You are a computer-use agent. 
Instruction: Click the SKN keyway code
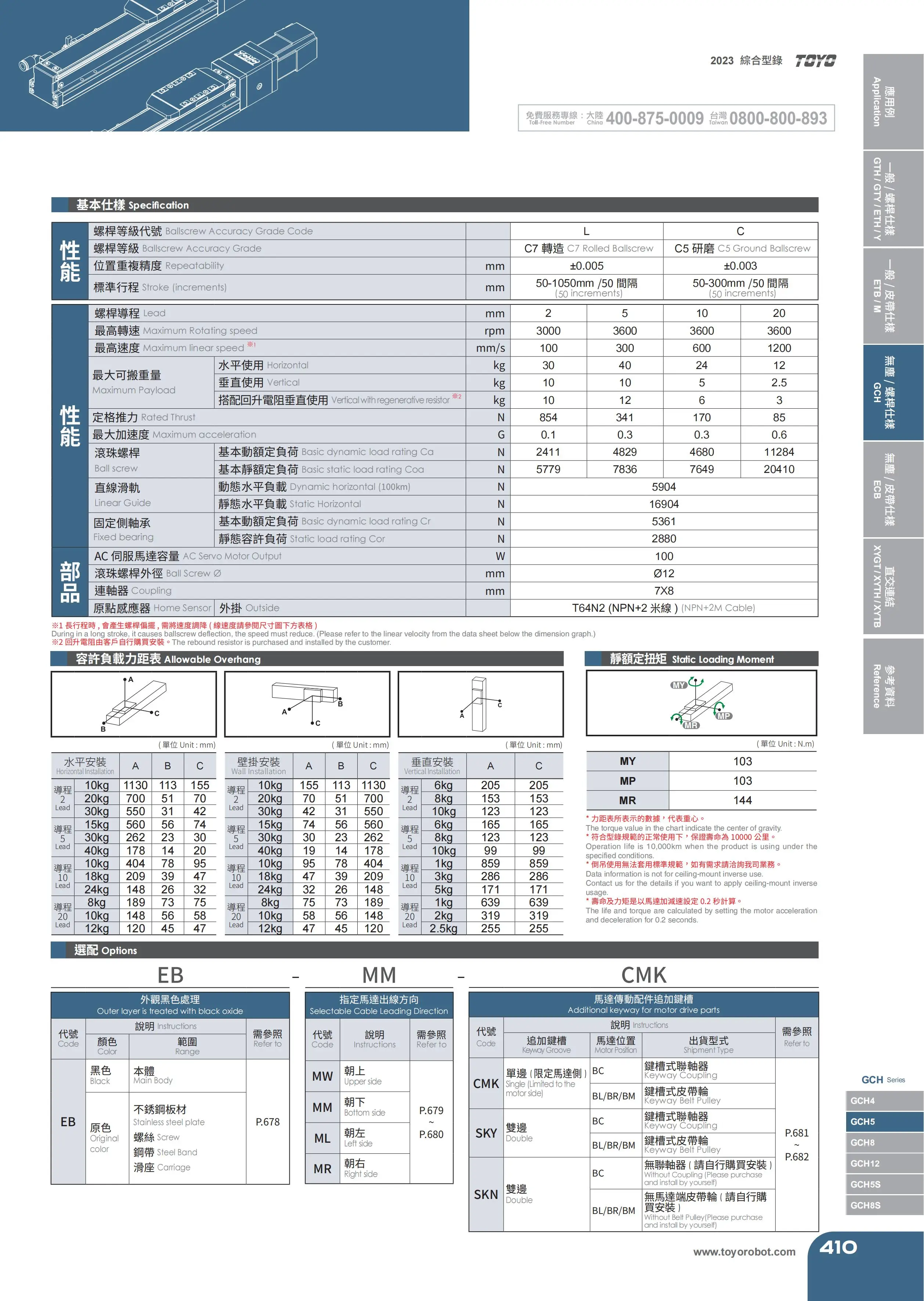[x=487, y=1195]
